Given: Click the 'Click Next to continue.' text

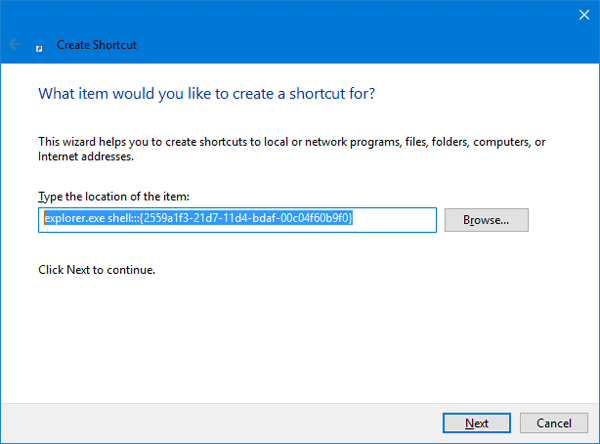Looking at the screenshot, I should pyautogui.click(x=97, y=270).
